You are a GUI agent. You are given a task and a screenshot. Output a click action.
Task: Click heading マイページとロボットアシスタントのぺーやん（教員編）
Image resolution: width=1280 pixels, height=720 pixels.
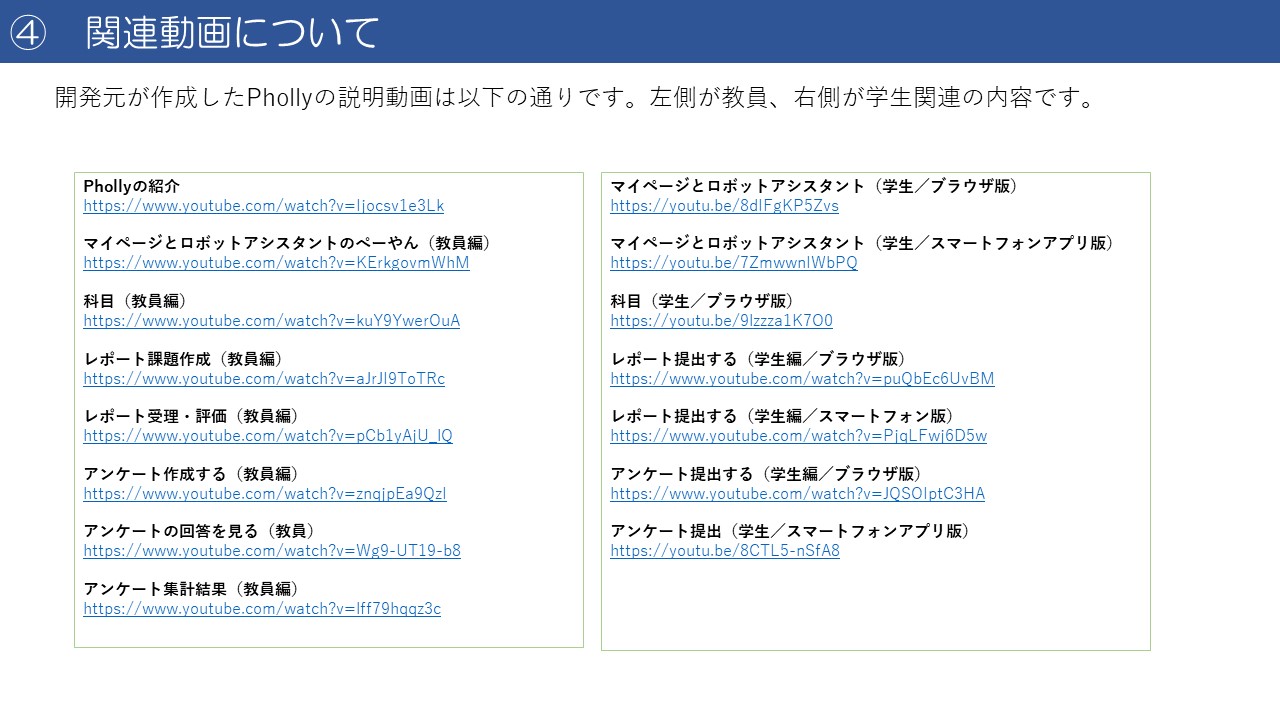290,243
